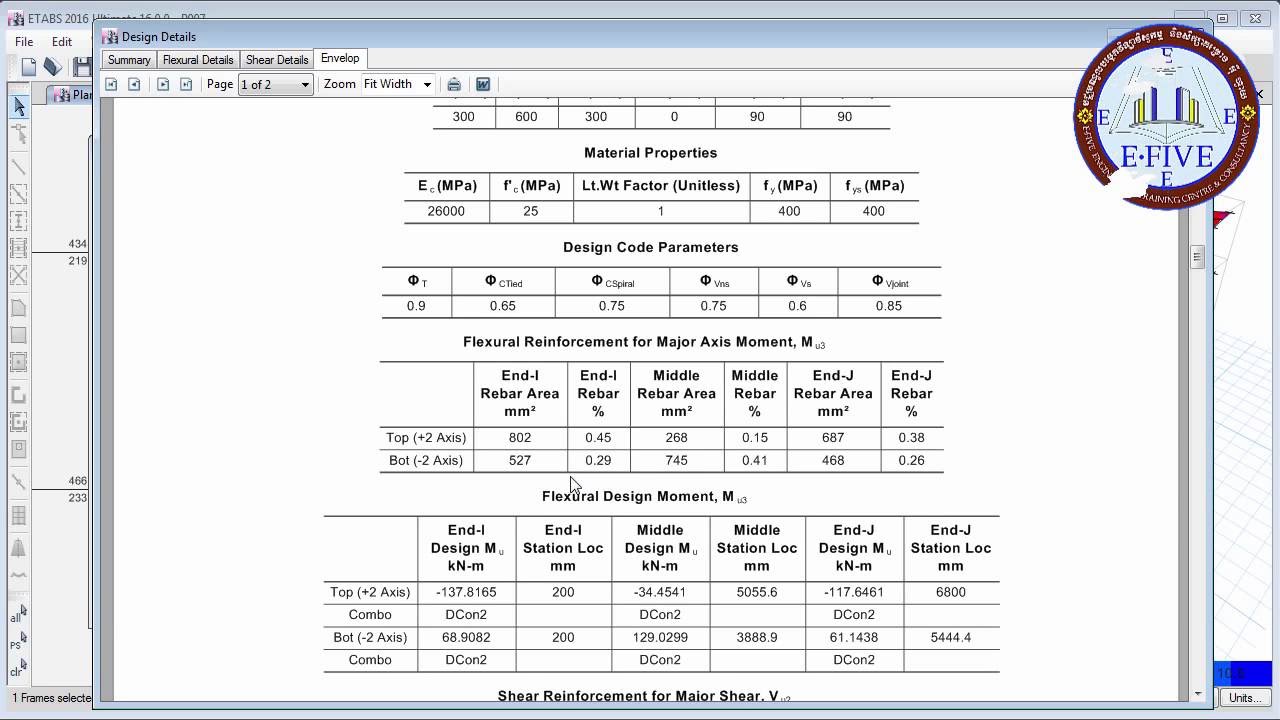This screenshot has width=1280, height=720.
Task: Switch to the Flexural Details tab
Action: click(198, 60)
